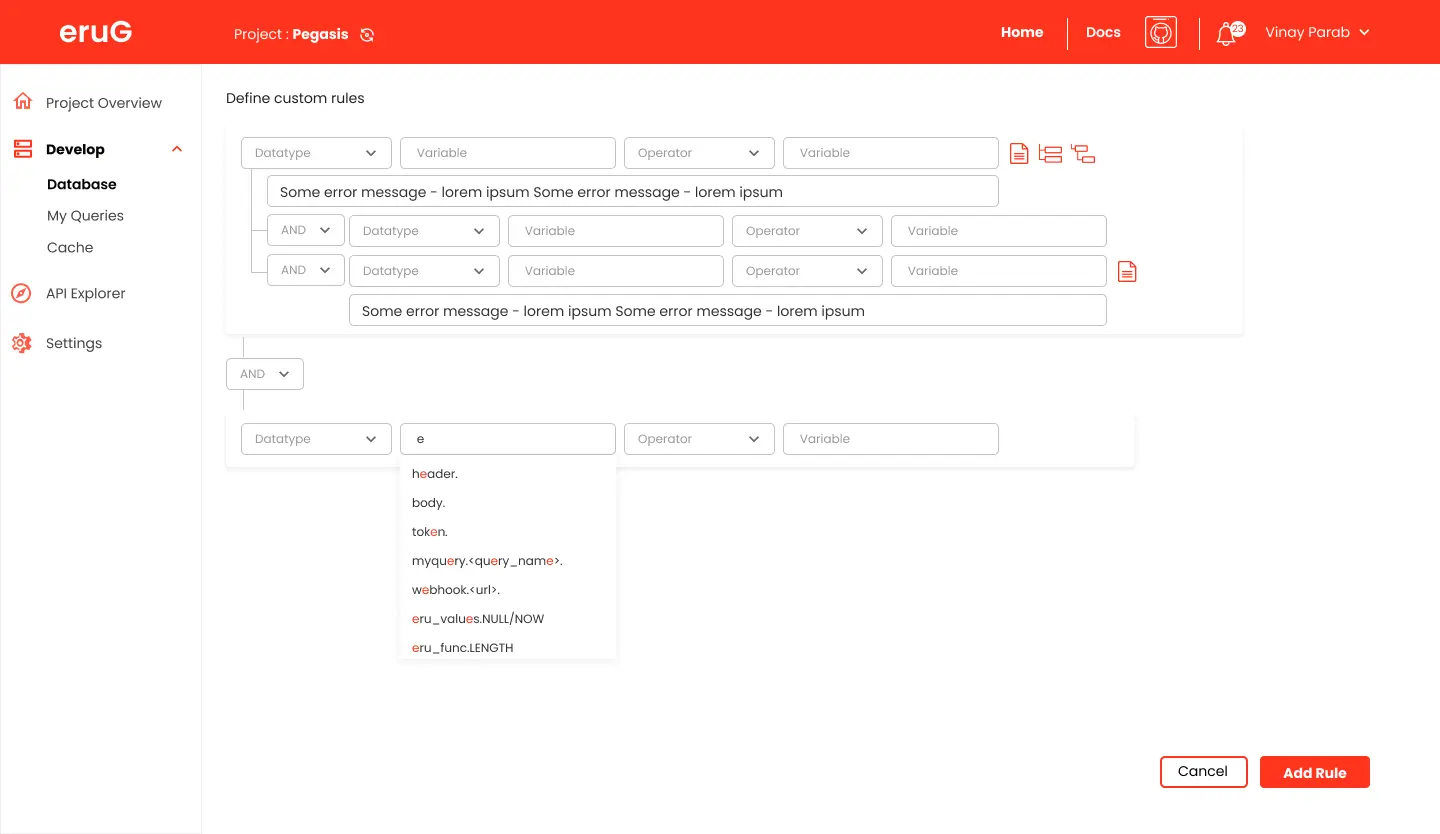Click the nested rule tree icon in first row

pos(1083,153)
